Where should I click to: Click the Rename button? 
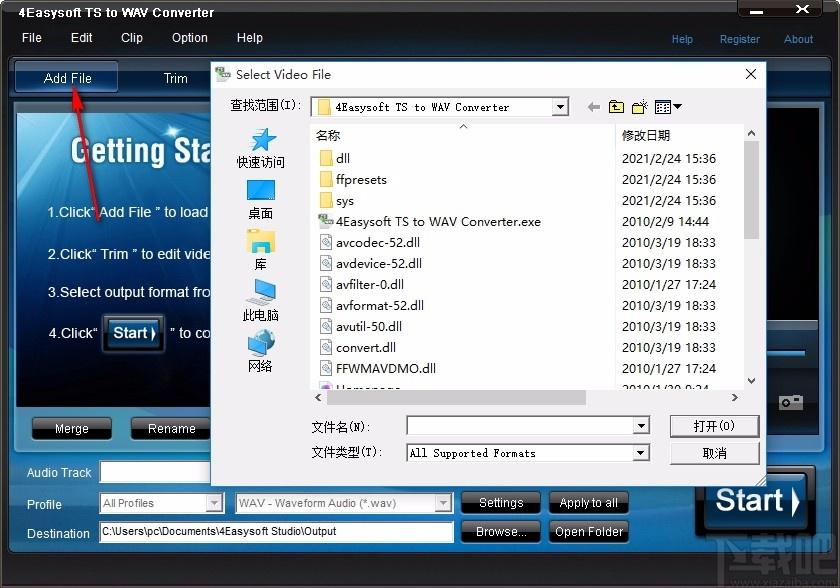tap(171, 428)
